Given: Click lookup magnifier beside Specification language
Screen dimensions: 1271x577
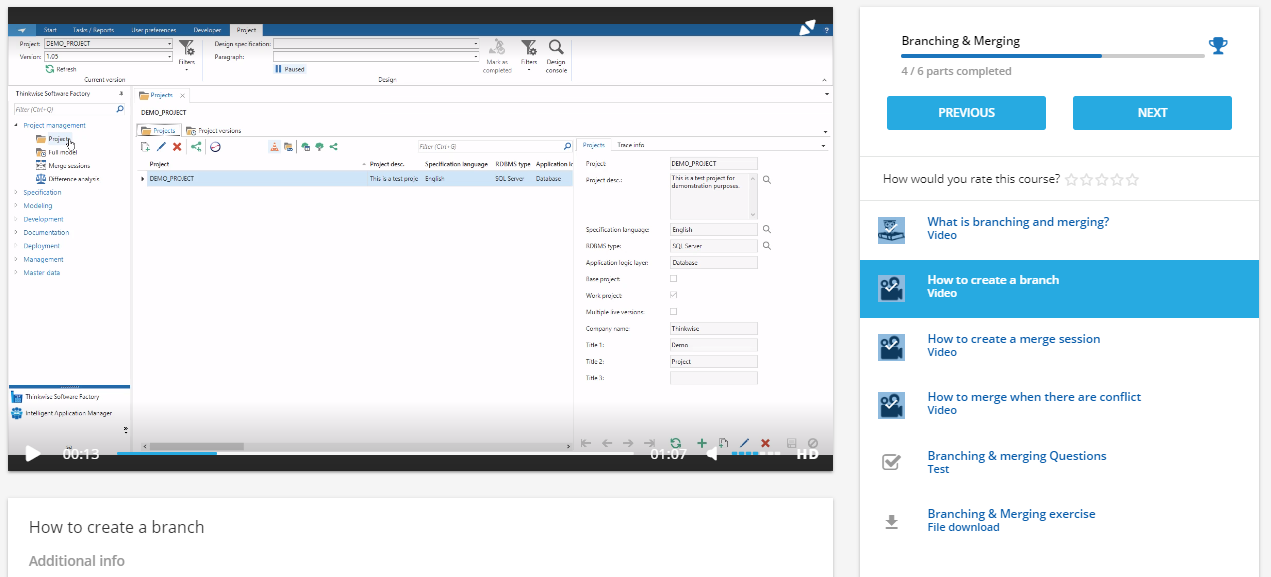Looking at the screenshot, I should [x=767, y=229].
